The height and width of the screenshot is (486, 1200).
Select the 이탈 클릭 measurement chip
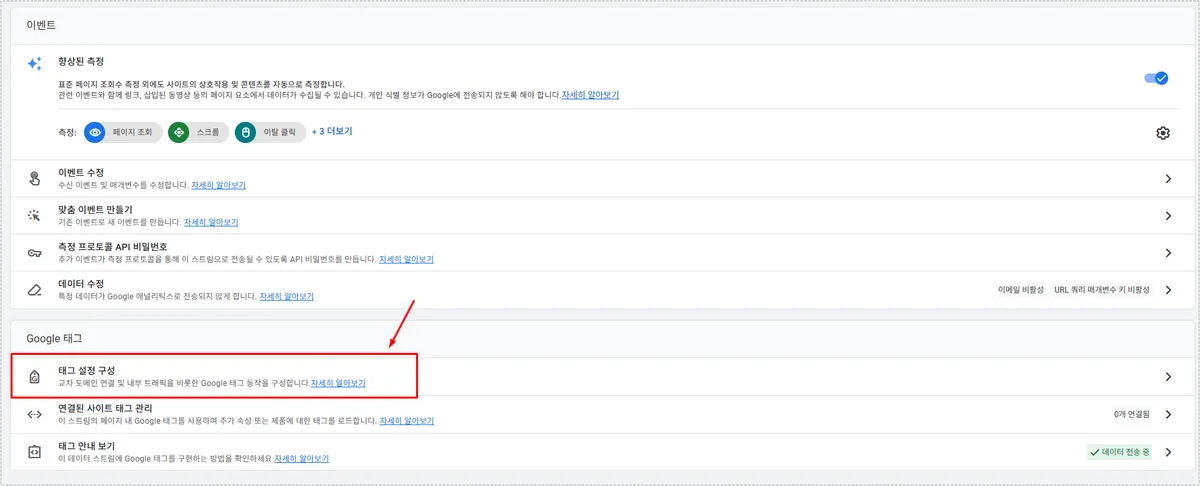pyautogui.click(x=269, y=132)
